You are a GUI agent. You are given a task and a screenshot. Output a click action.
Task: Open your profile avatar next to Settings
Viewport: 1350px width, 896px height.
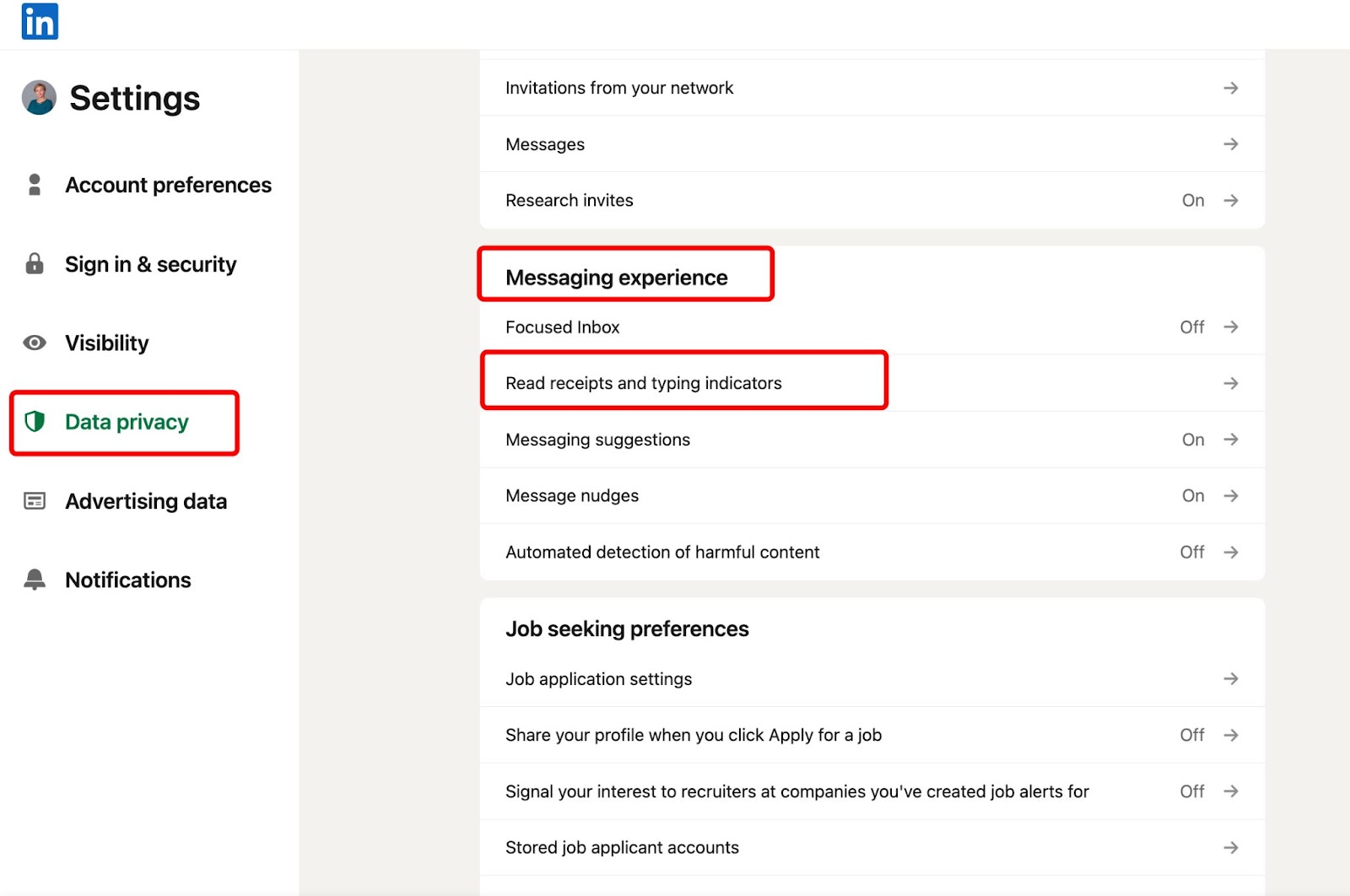35,97
